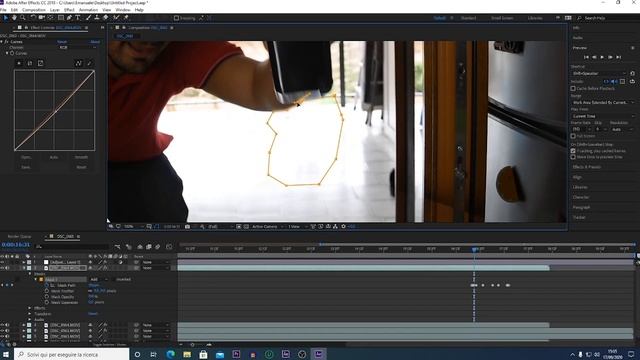The width and height of the screenshot is (640, 360).
Task: Click the Auto button under Curves graph
Action: (53, 157)
